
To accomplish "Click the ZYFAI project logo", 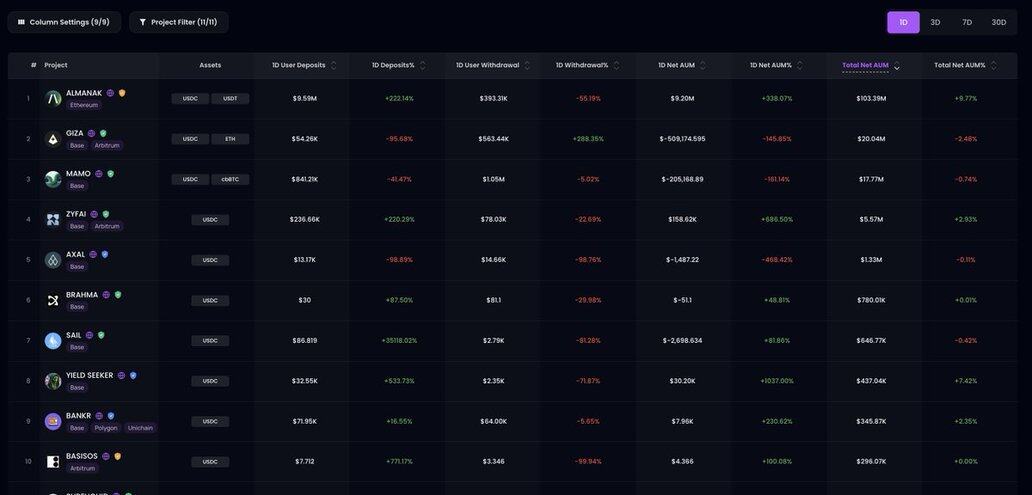I will (53, 219).
